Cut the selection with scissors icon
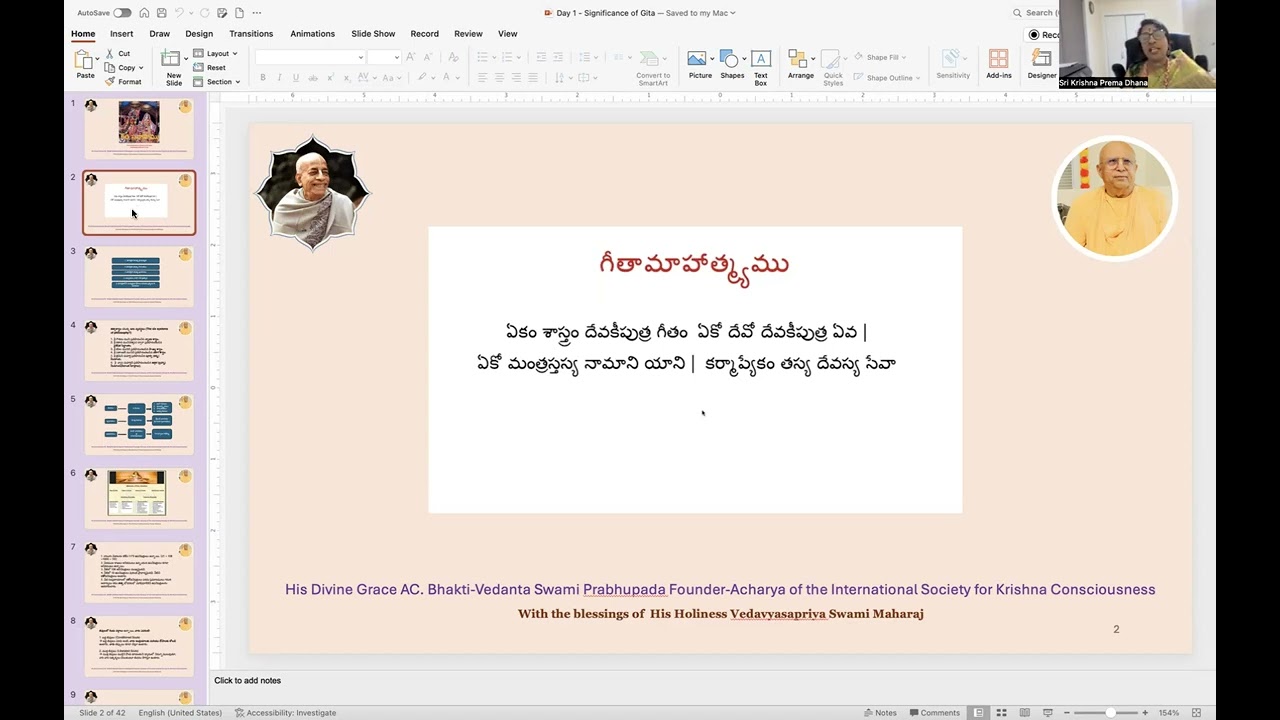Image resolution: width=1280 pixels, height=720 pixels. (117, 53)
